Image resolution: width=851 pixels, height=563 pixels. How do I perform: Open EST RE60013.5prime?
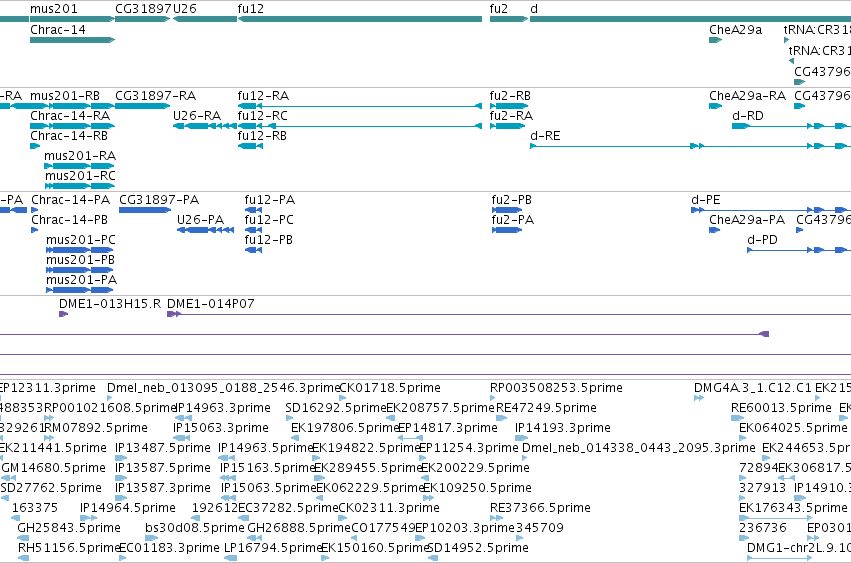click(x=782, y=408)
